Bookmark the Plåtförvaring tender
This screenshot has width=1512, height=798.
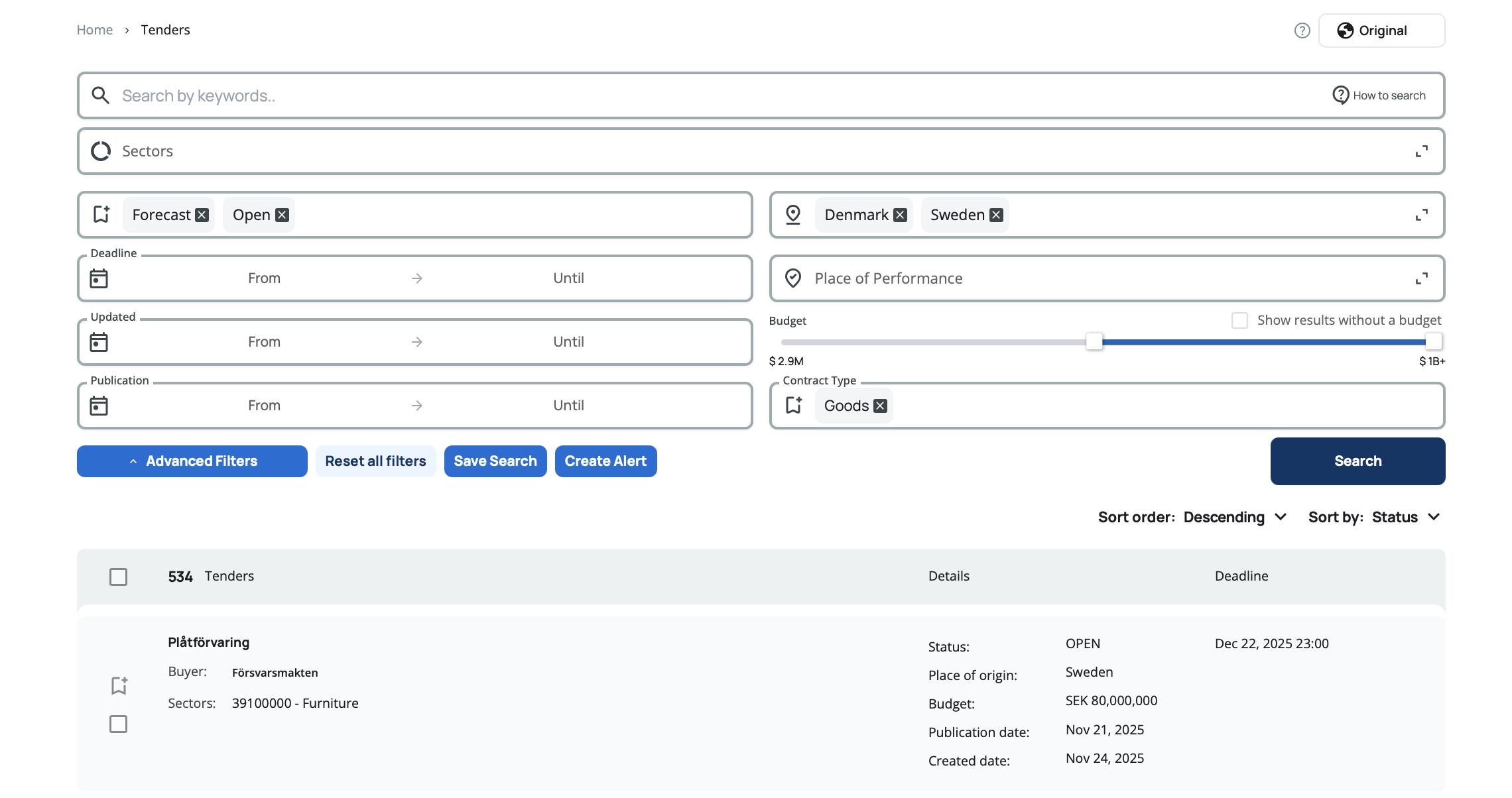[119, 685]
